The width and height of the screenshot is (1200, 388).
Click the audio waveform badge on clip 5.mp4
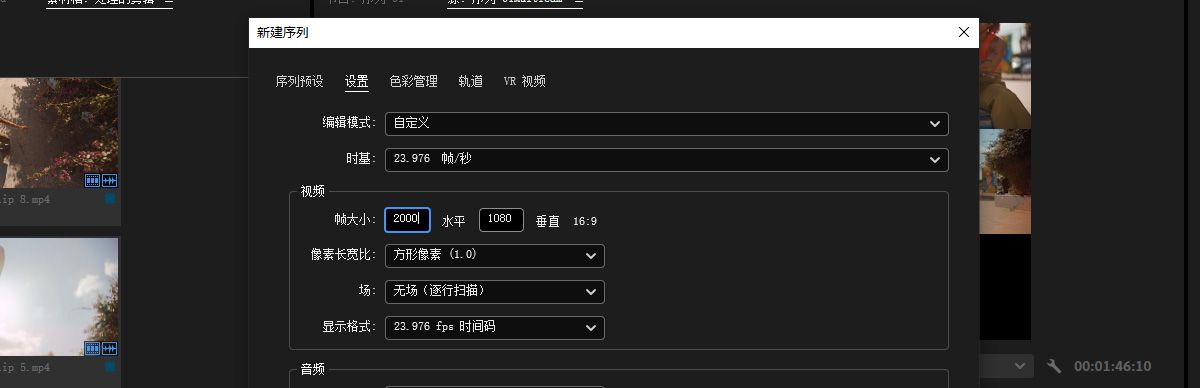pyautogui.click(x=110, y=348)
